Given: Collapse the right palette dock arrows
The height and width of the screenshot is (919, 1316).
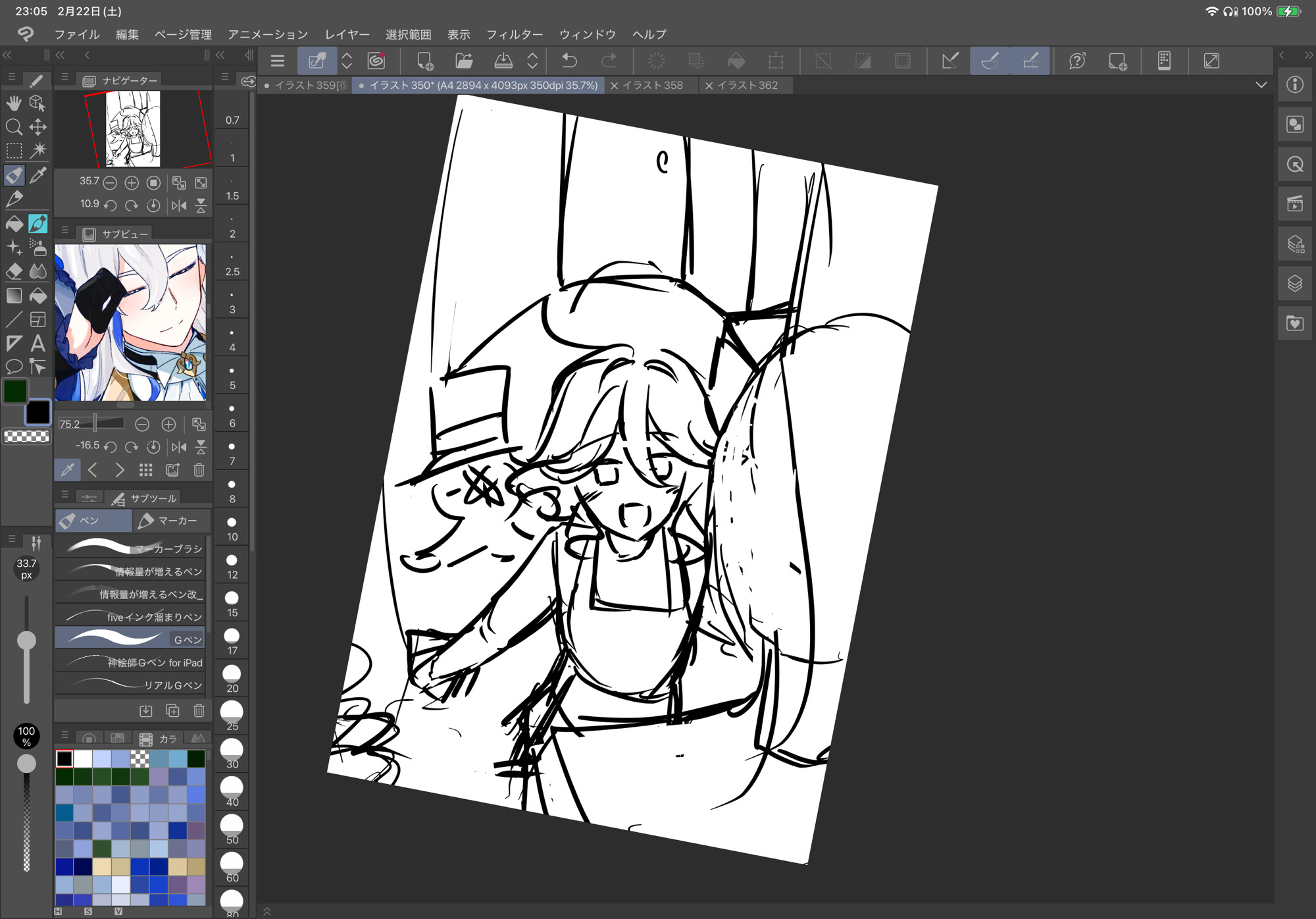Looking at the screenshot, I should [x=1308, y=55].
